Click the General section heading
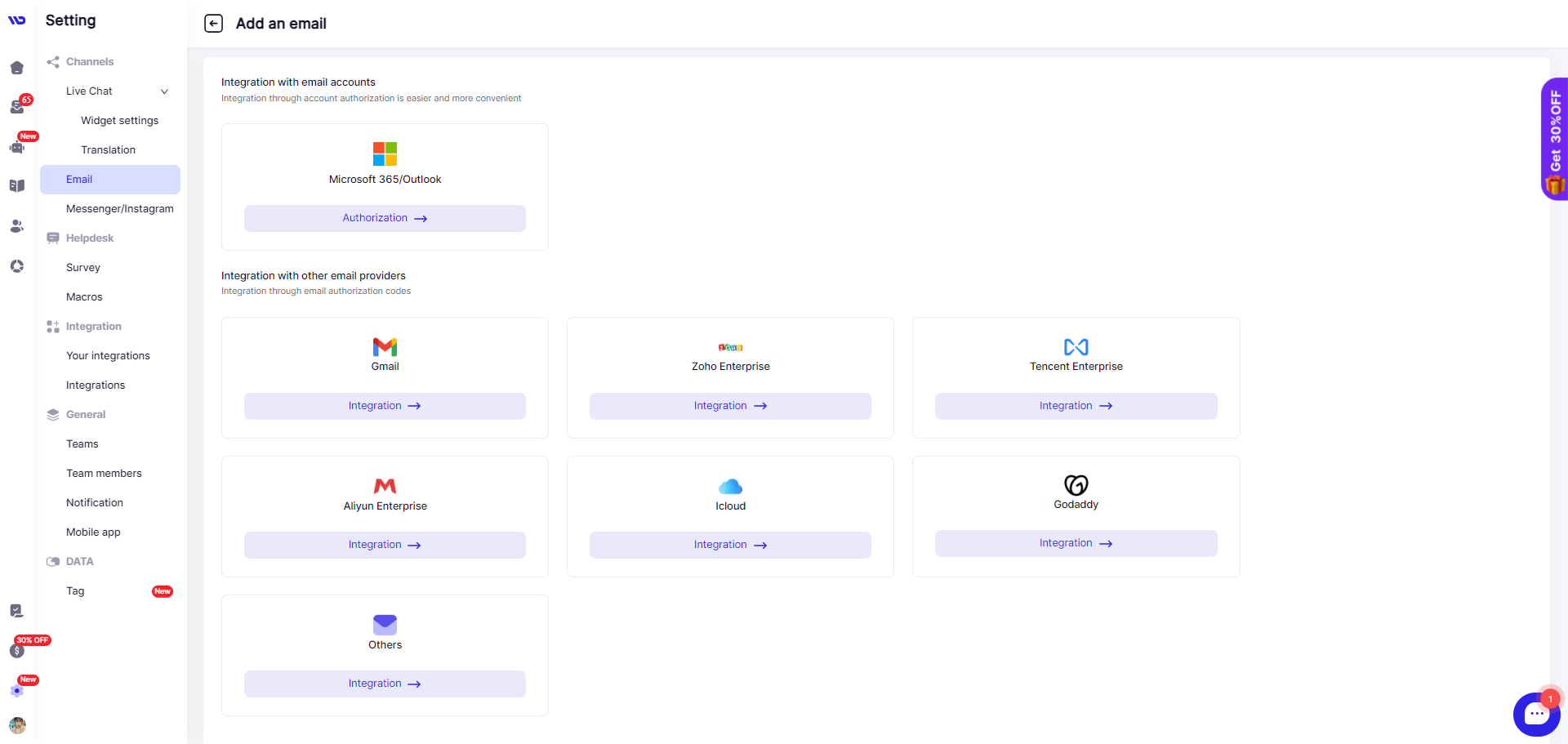 coord(86,415)
